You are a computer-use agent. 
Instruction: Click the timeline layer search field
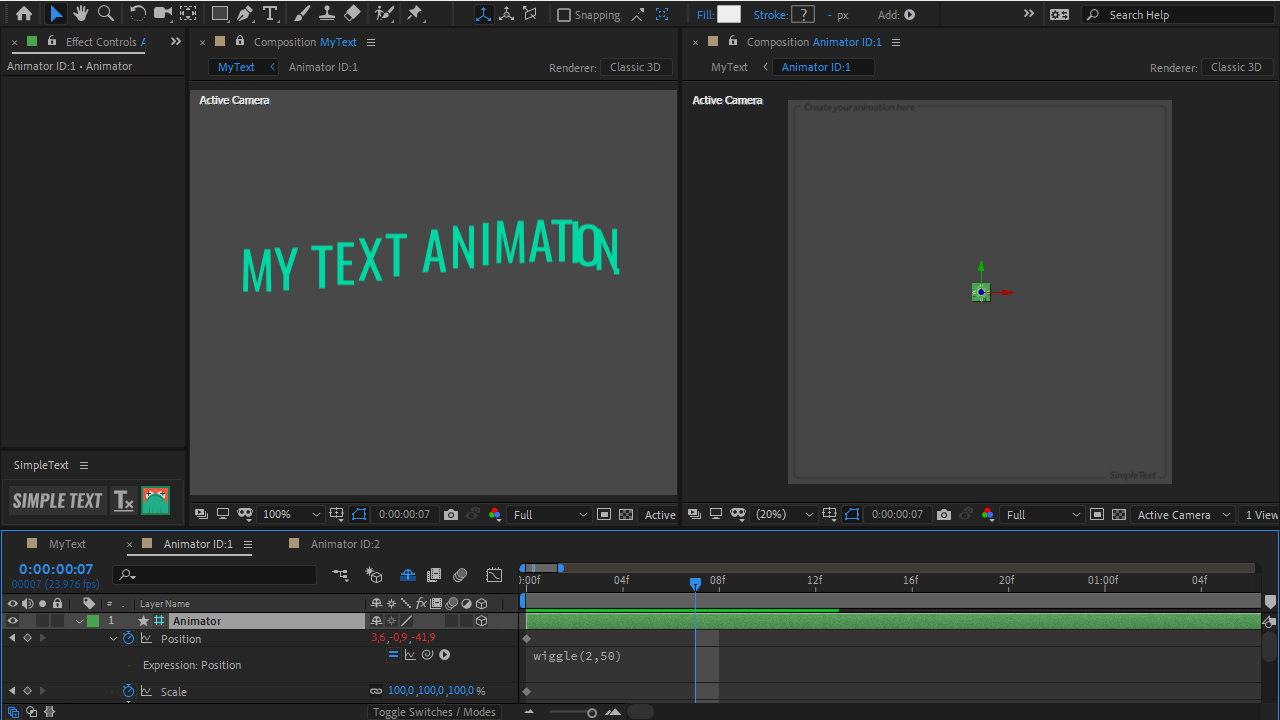(x=214, y=575)
